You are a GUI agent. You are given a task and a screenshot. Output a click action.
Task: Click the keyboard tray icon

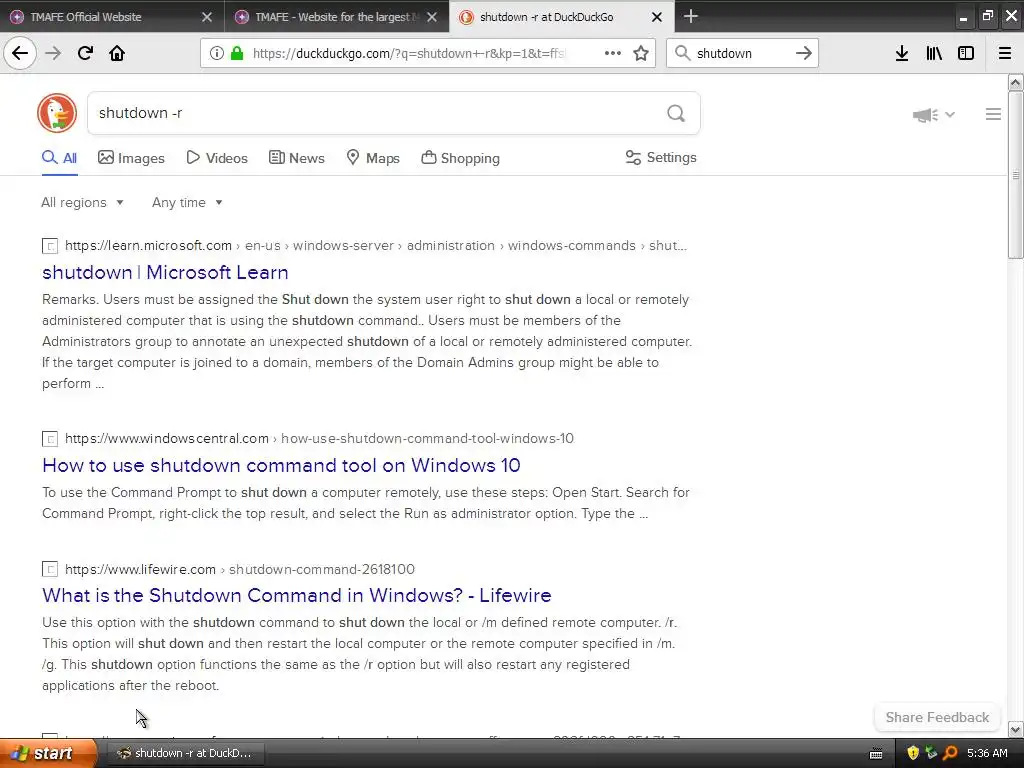pyautogui.click(x=876, y=754)
